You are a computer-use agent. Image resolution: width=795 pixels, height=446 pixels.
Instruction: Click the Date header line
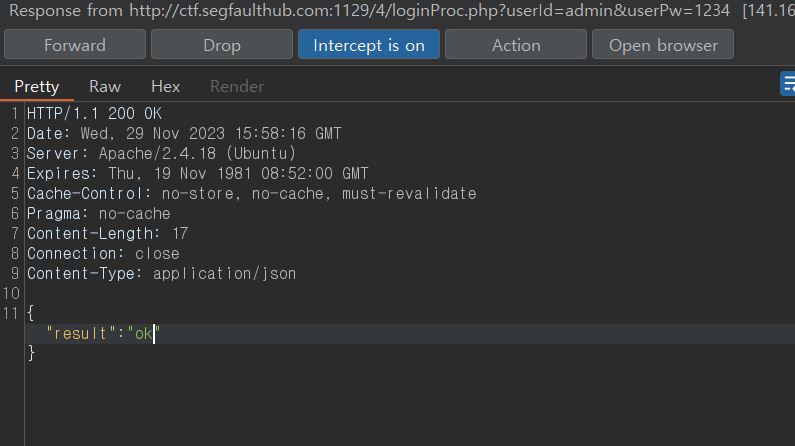point(184,134)
